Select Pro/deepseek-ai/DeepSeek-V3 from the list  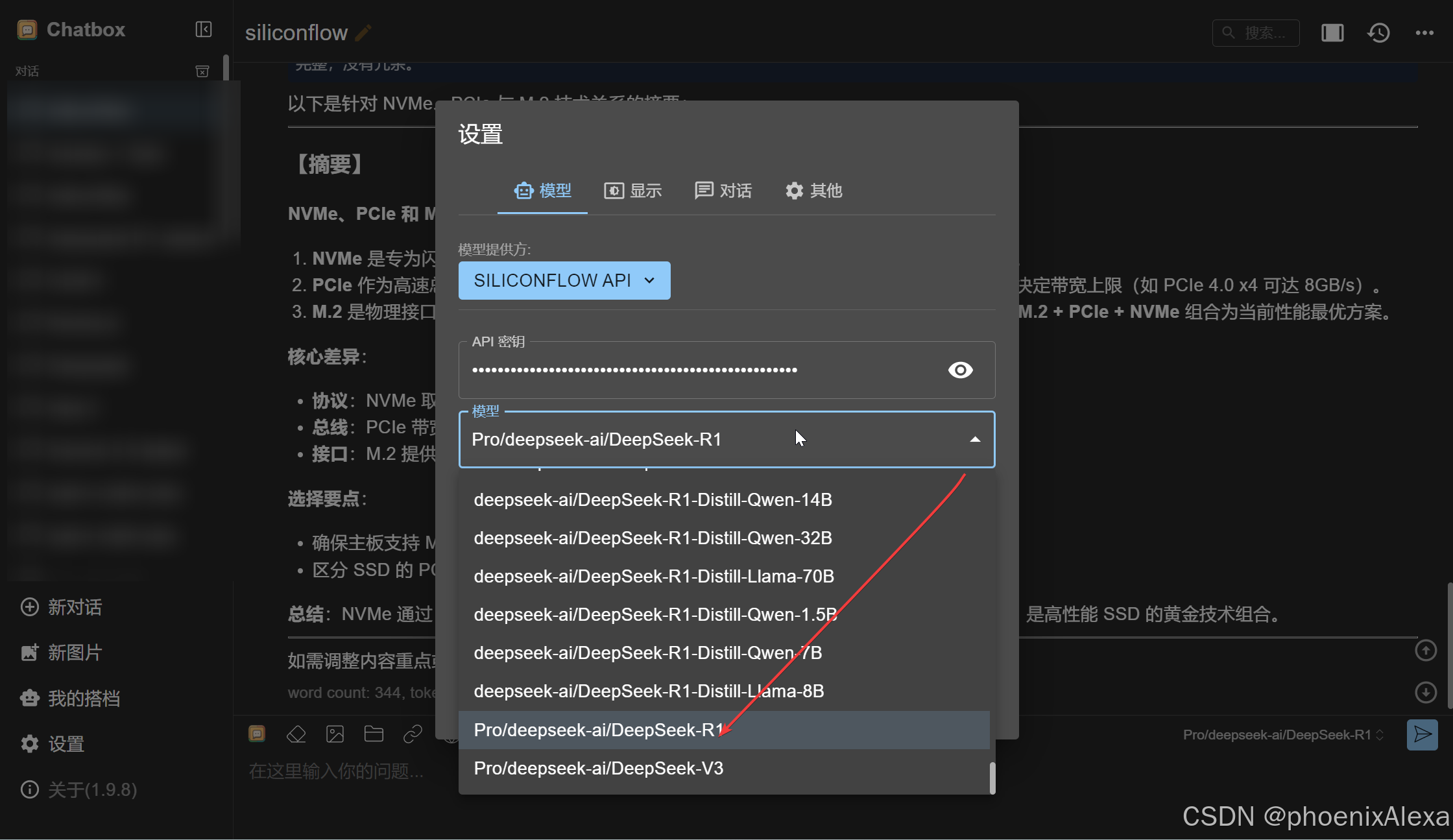(598, 768)
